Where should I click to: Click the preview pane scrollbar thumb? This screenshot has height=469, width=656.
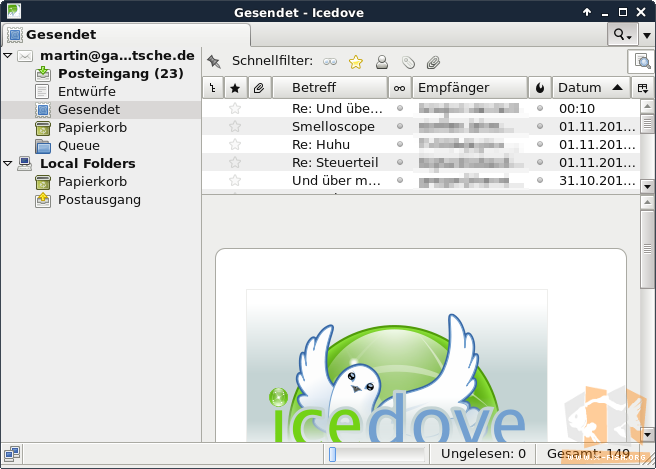click(647, 249)
